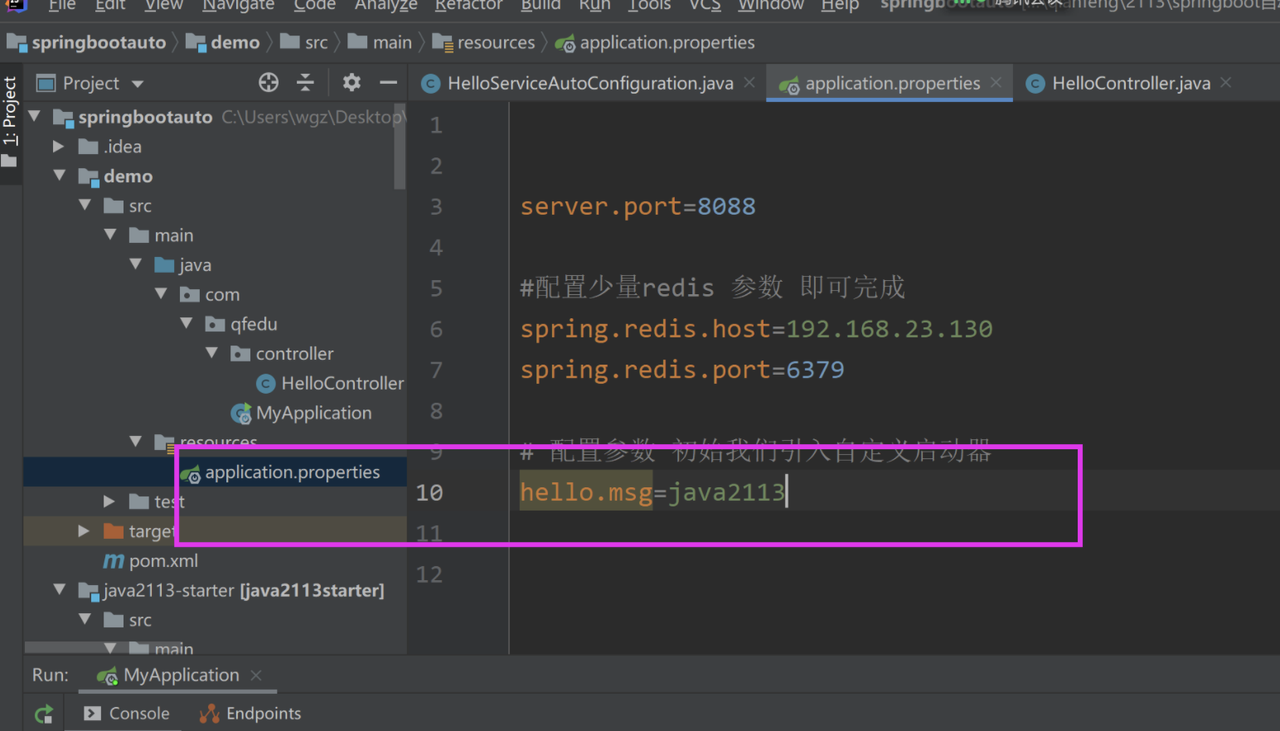Click the collapse all icon in Project panel
Viewport: 1280px width, 731px height.
(305, 83)
